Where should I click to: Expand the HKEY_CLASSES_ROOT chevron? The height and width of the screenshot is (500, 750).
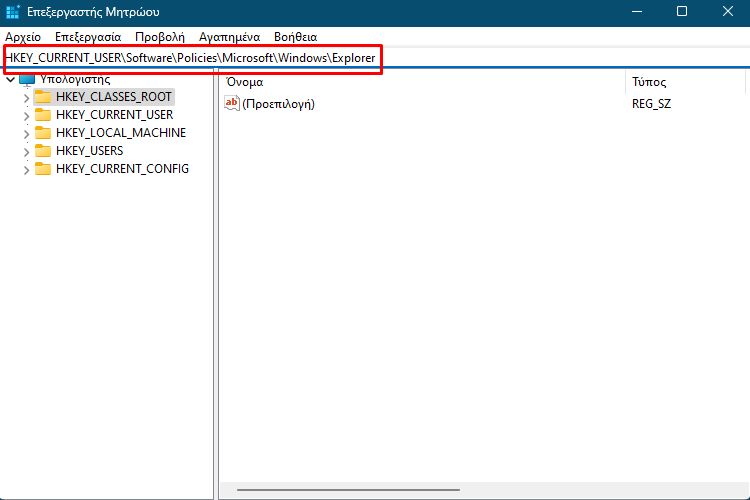[26, 98]
